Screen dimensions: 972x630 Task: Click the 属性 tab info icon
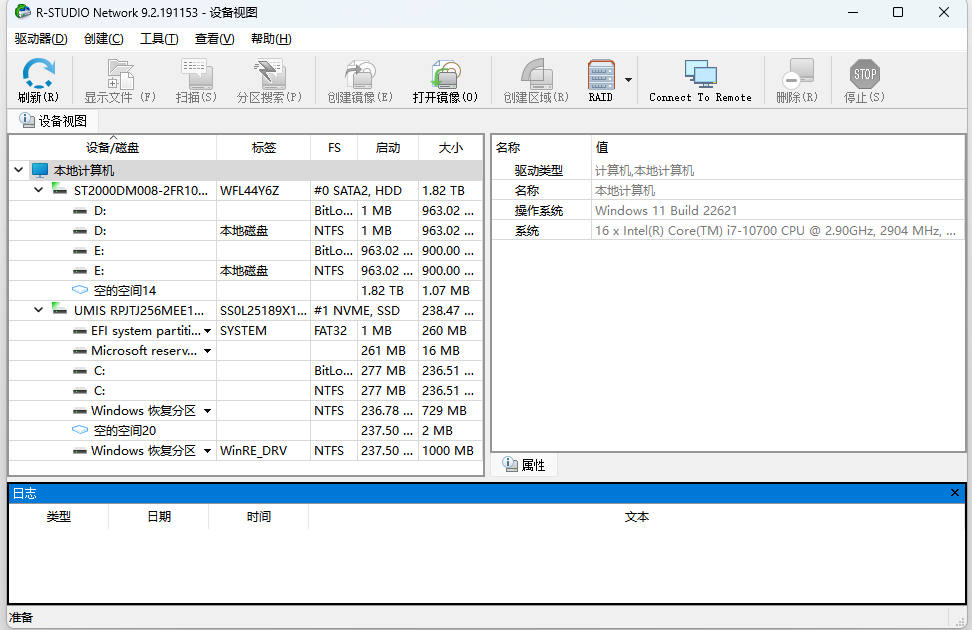tap(510, 464)
